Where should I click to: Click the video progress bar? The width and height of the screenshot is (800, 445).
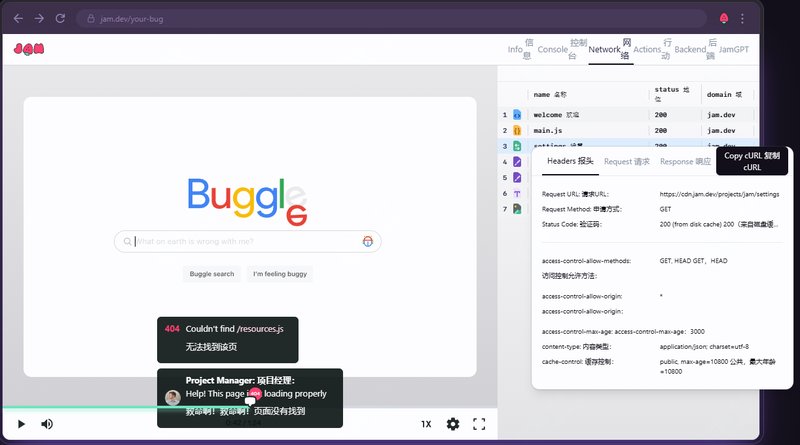[x=250, y=408]
